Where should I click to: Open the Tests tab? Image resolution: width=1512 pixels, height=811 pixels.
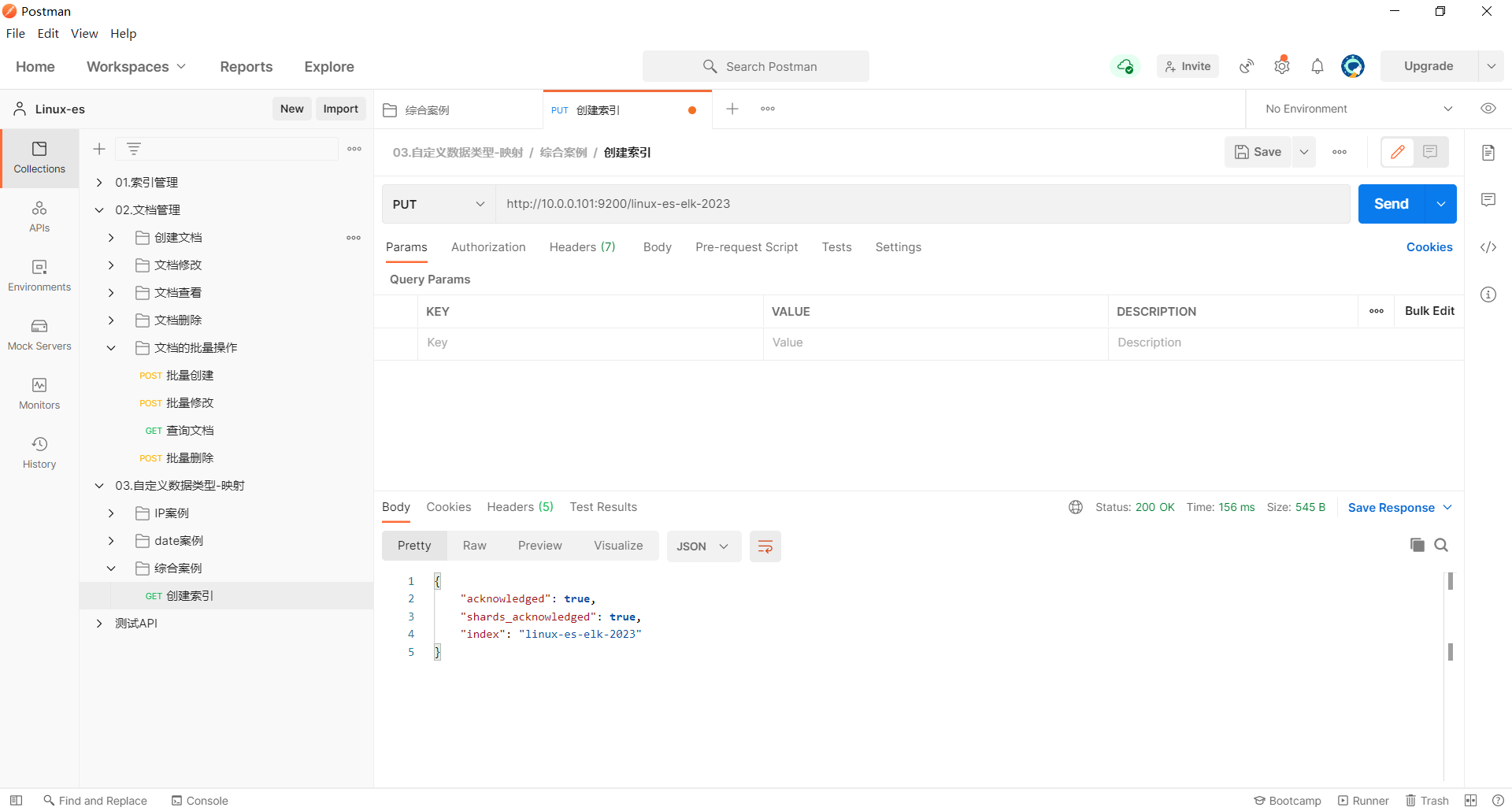click(836, 247)
